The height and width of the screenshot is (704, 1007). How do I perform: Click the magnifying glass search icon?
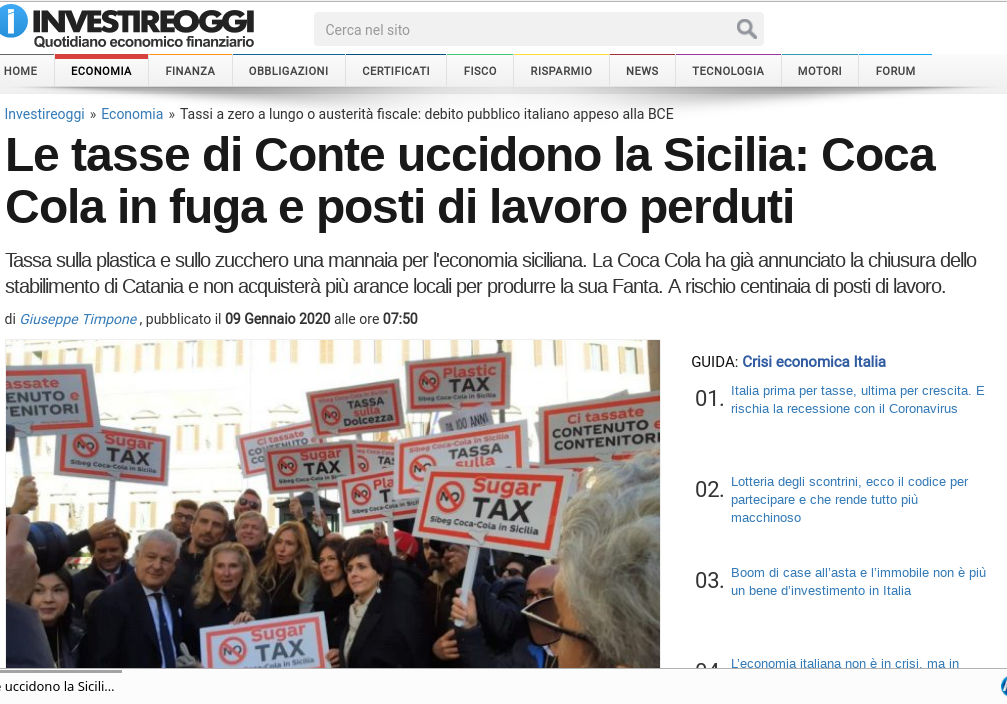tap(746, 29)
